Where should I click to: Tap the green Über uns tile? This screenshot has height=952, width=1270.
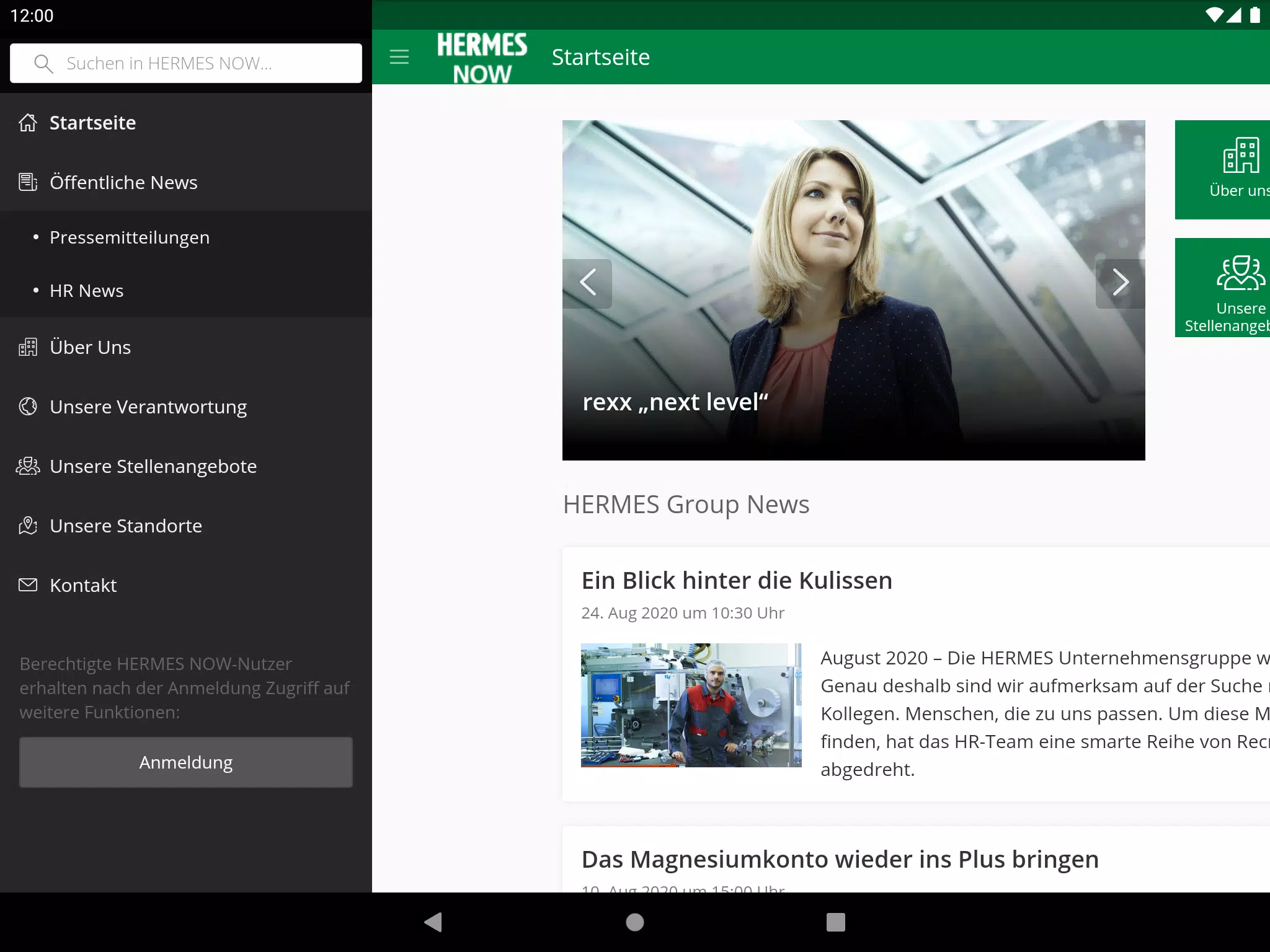[x=1222, y=170]
